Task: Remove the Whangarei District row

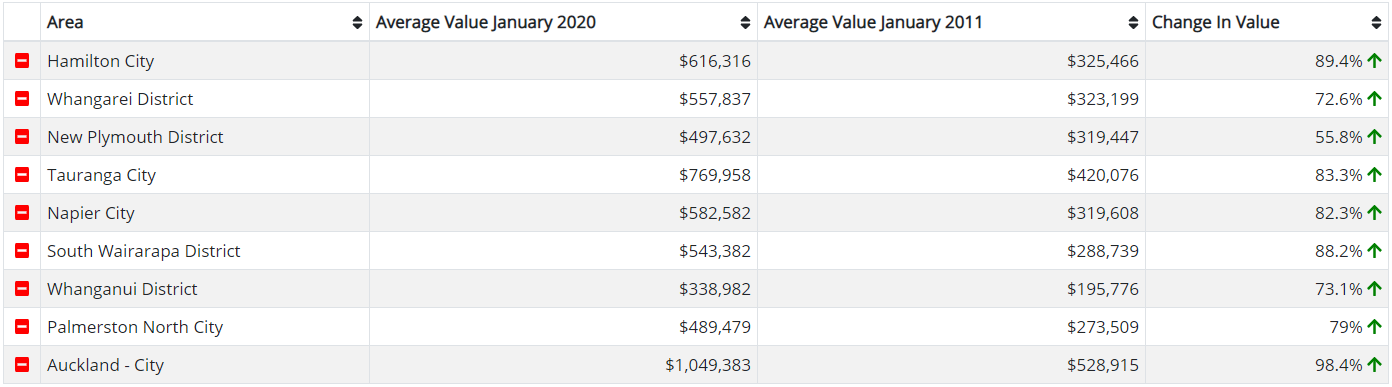Action: 22,99
